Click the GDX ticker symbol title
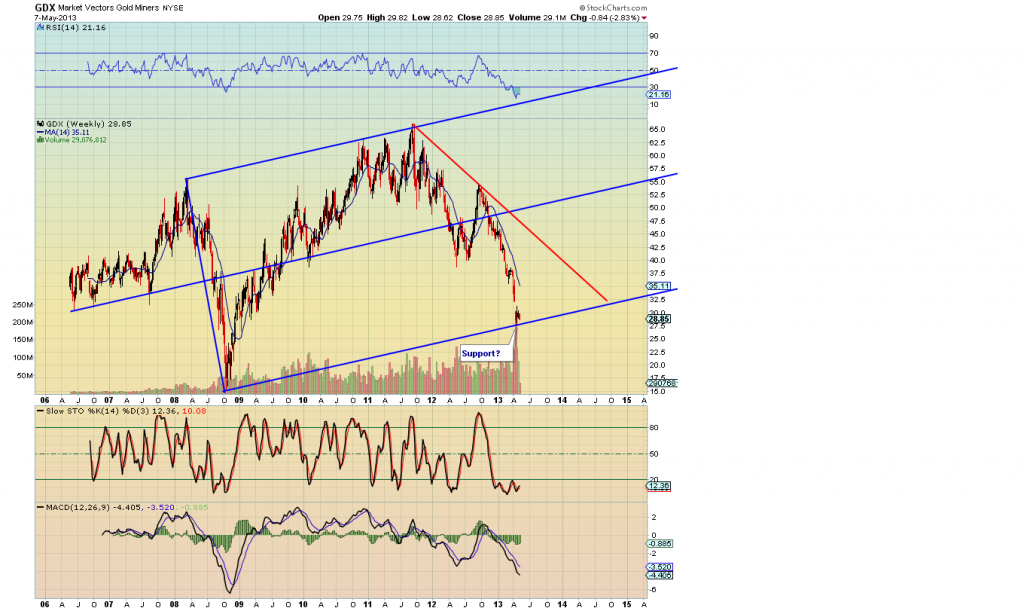Viewport: 1024px width, 610px height. (x=45, y=8)
